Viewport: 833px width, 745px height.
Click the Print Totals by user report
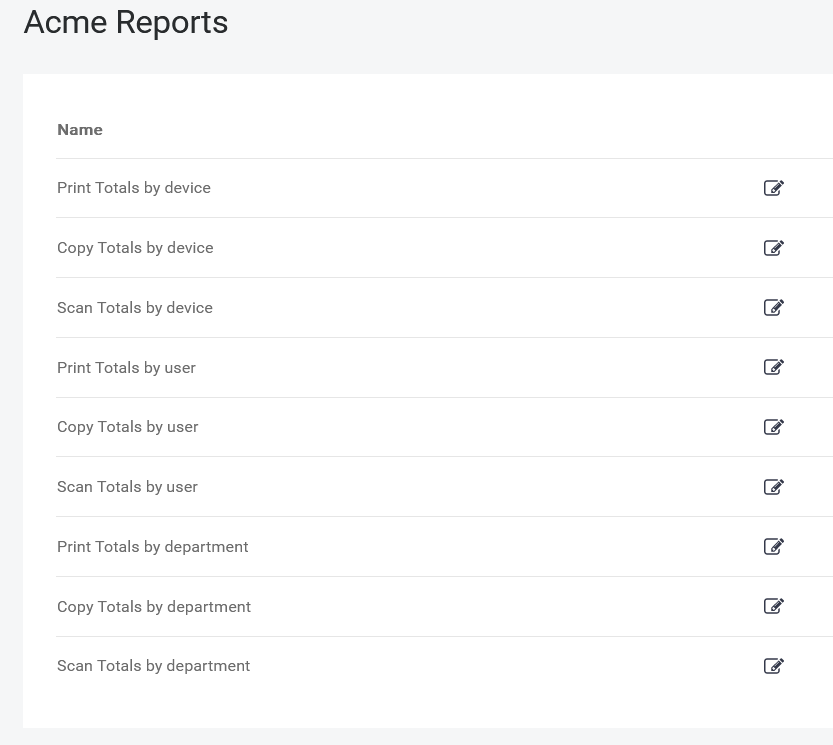[x=126, y=367]
